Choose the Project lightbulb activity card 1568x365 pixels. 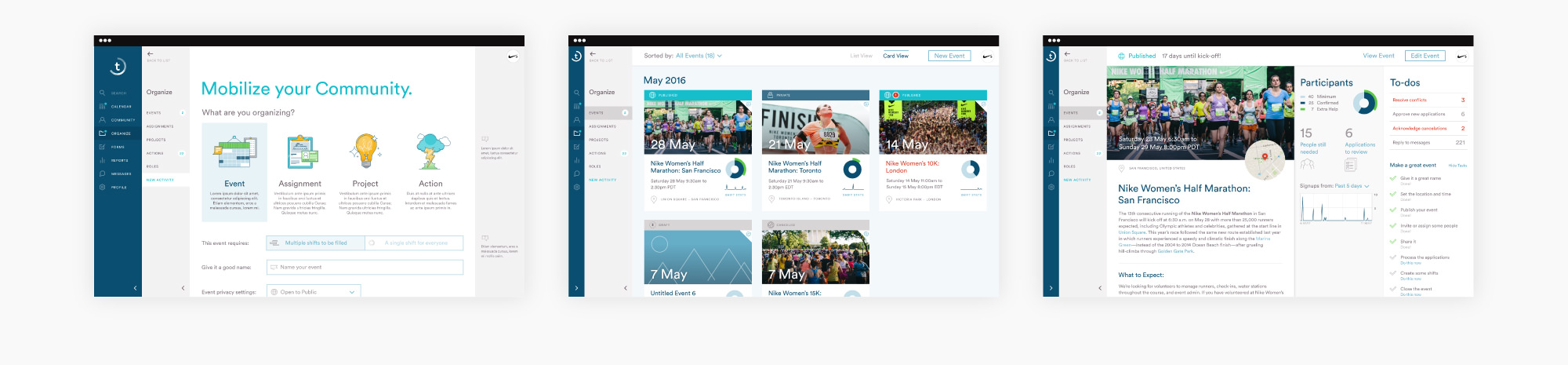click(x=365, y=173)
